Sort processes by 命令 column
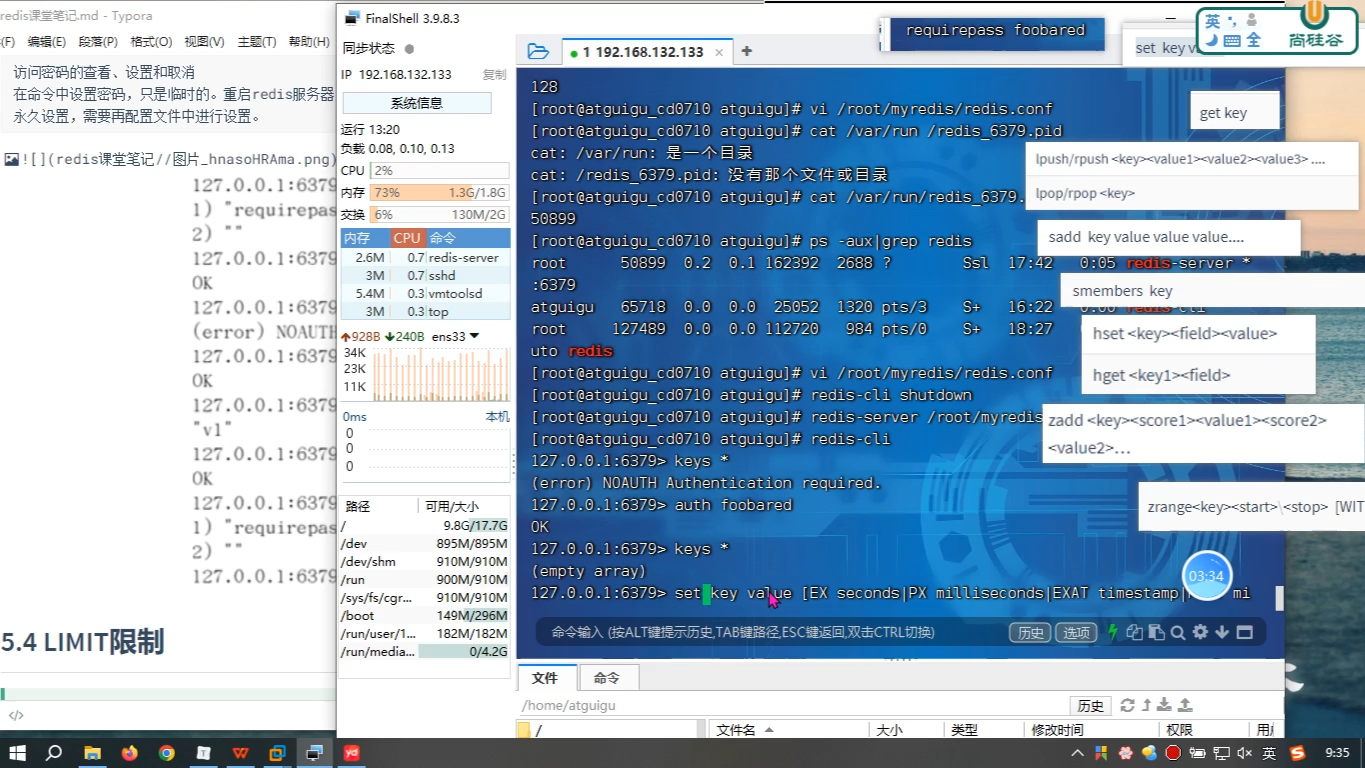This screenshot has width=1365, height=768. point(468,238)
